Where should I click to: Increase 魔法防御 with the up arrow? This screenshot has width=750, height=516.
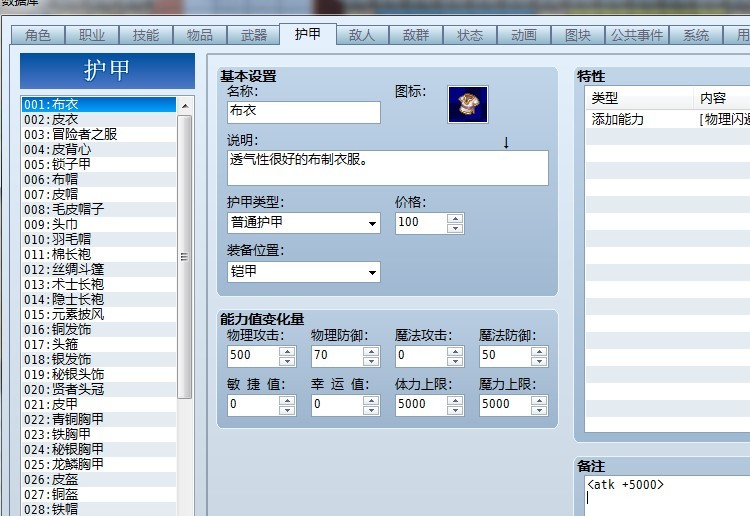(539, 351)
